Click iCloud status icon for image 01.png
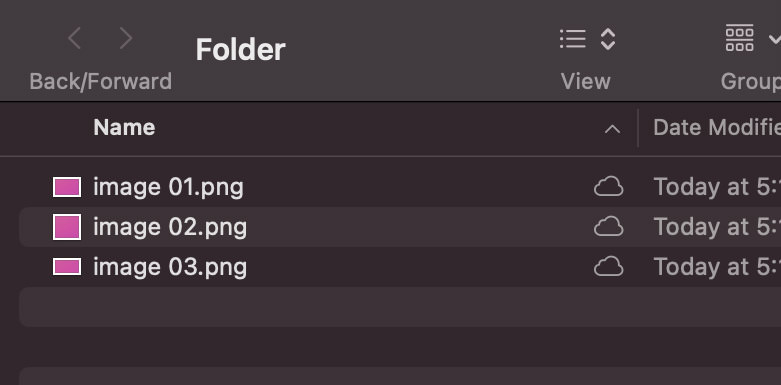The image size is (781, 385). point(608,187)
